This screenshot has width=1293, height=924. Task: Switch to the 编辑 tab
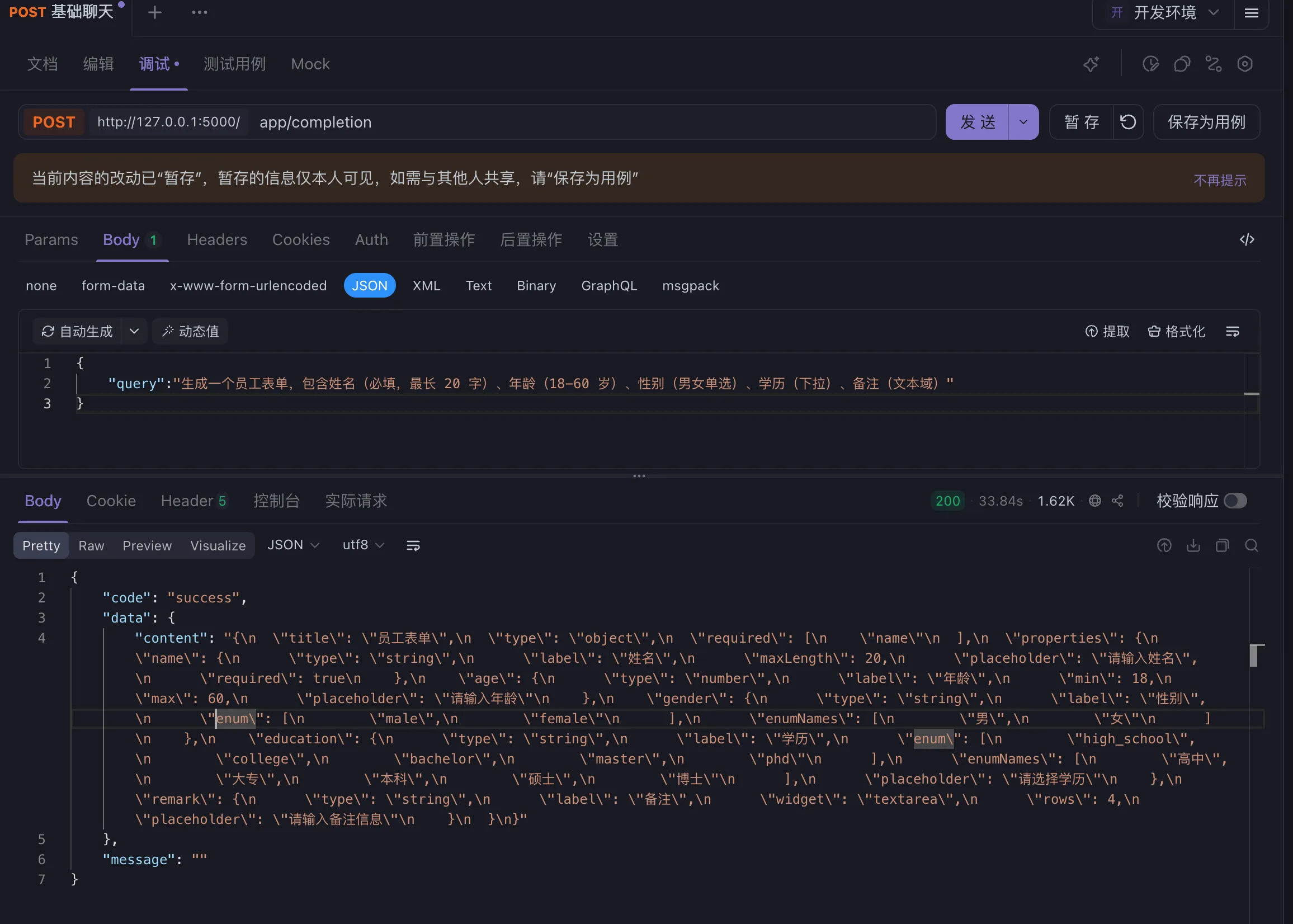pyautogui.click(x=98, y=64)
